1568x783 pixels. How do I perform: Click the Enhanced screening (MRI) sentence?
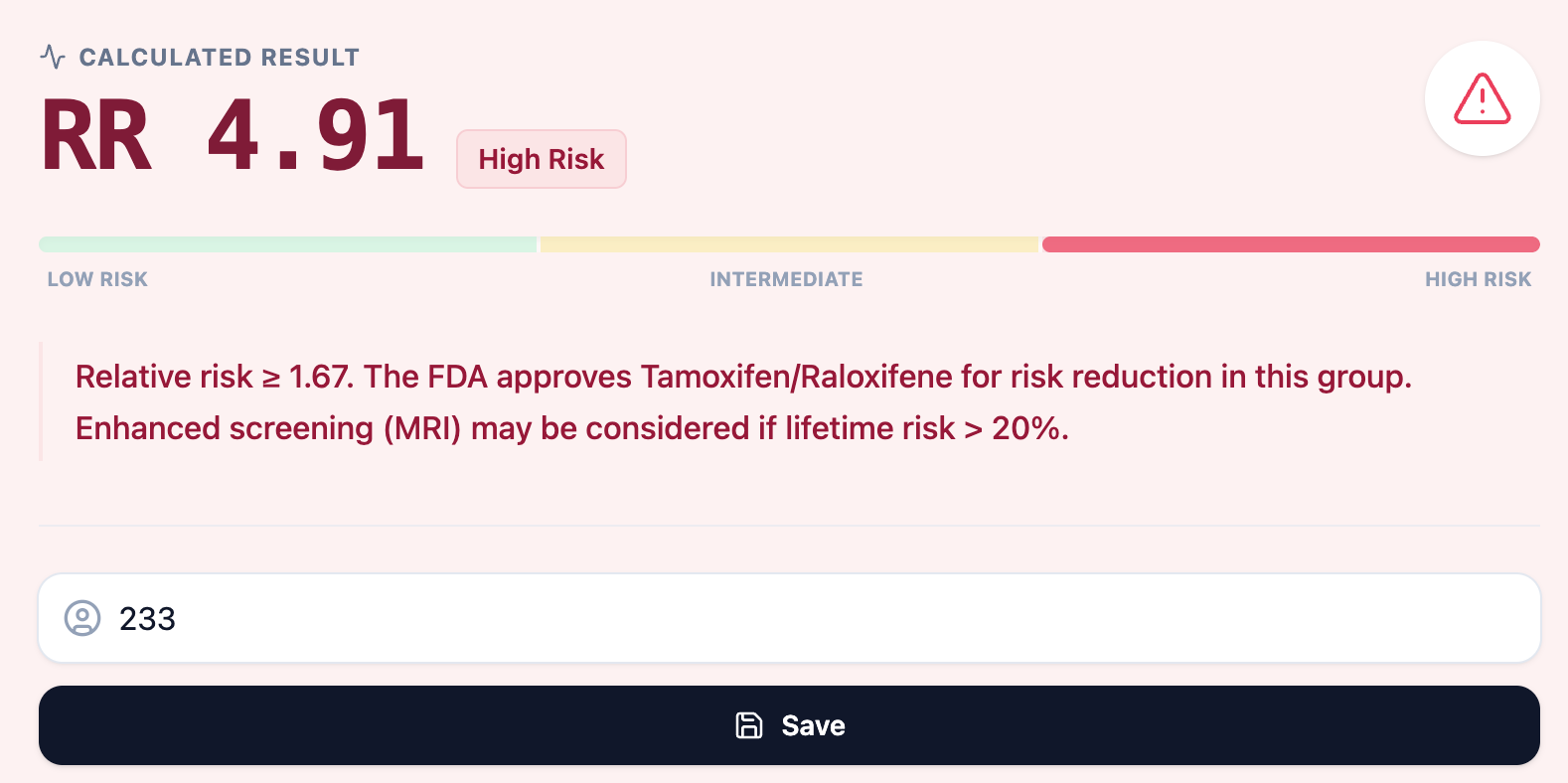click(x=571, y=428)
